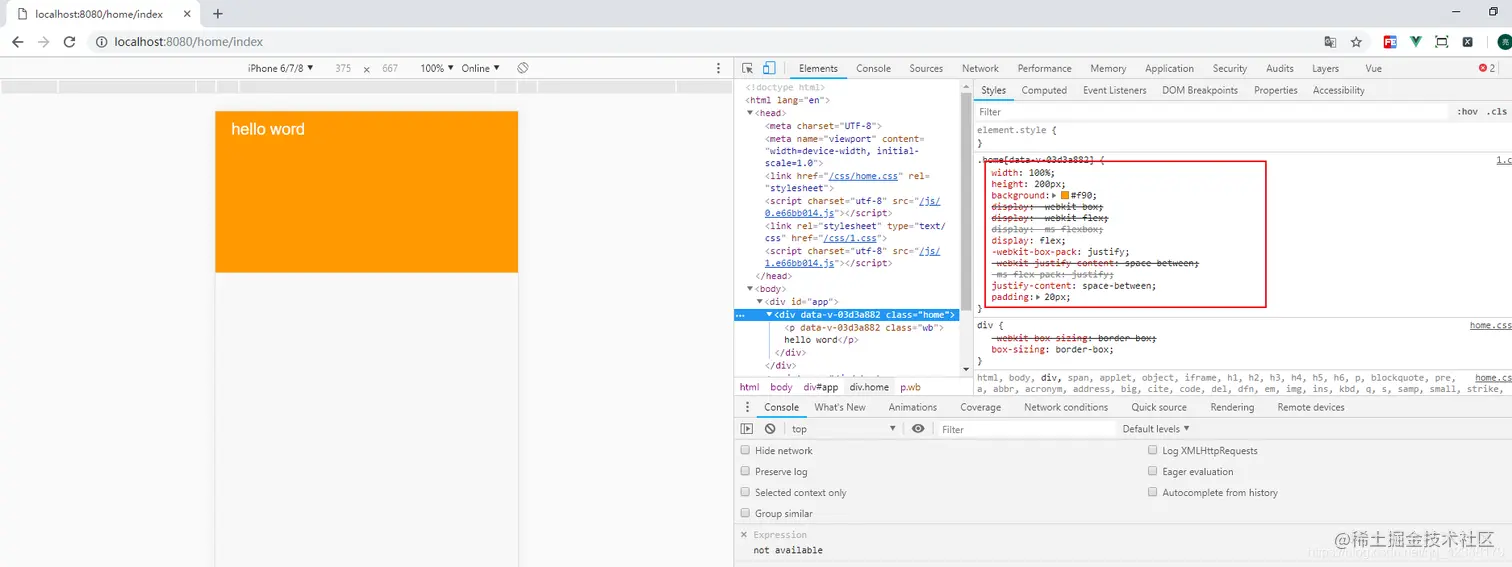
Task: Open the top context dropdown in console
Action: [x=844, y=429]
